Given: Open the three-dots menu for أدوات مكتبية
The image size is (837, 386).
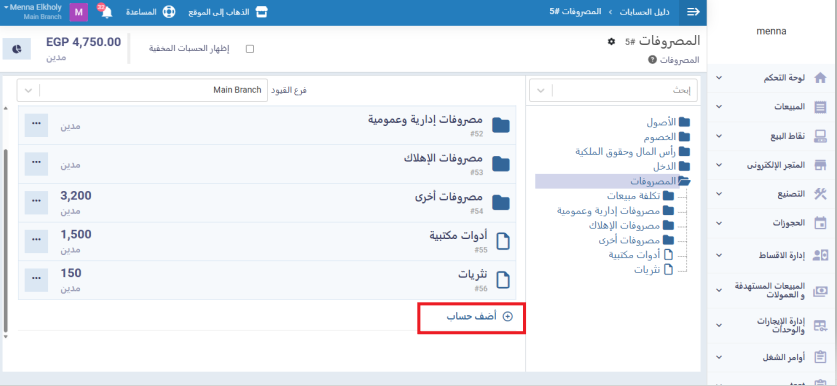Looking at the screenshot, I should [36, 240].
